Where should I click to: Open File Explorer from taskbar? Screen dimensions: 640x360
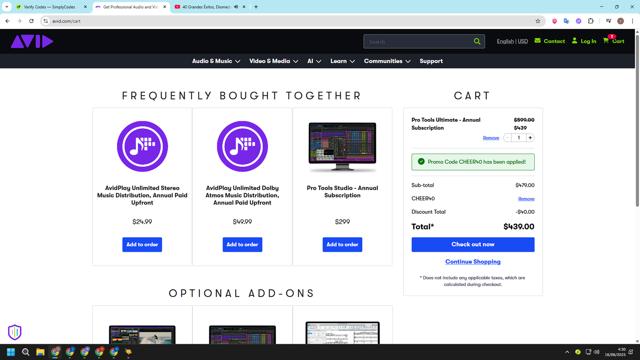click(40, 352)
